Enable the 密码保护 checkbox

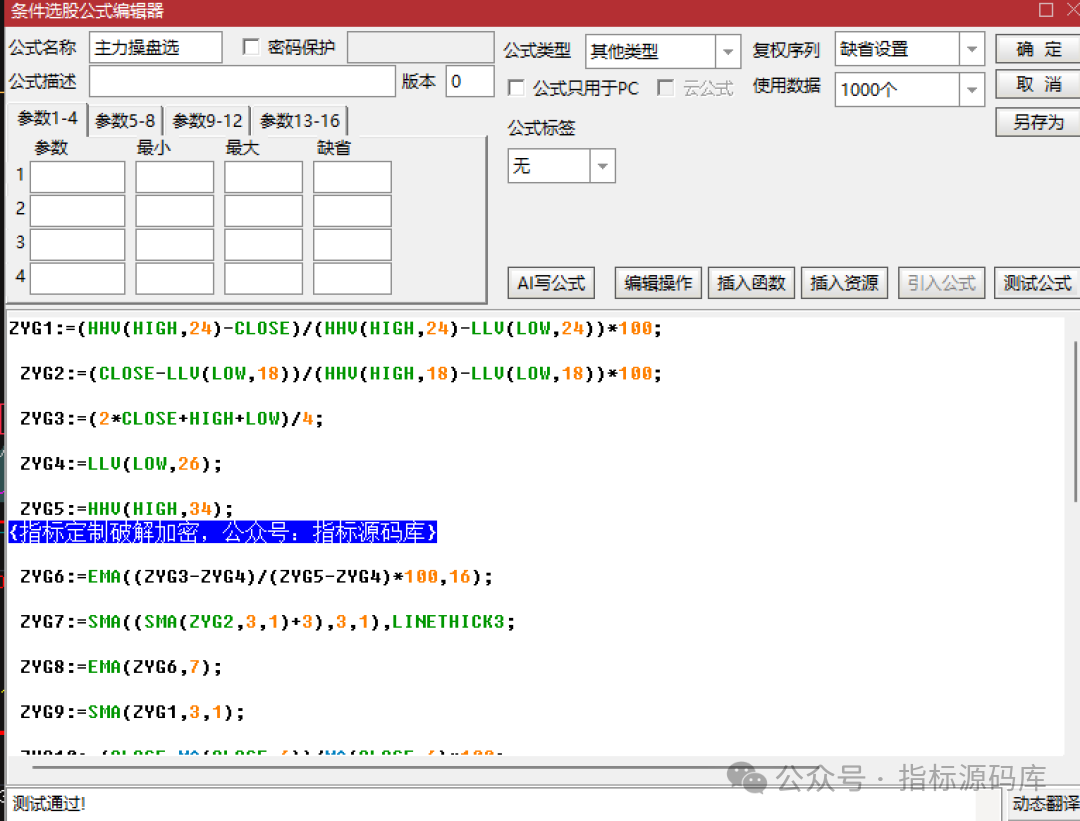tap(251, 47)
